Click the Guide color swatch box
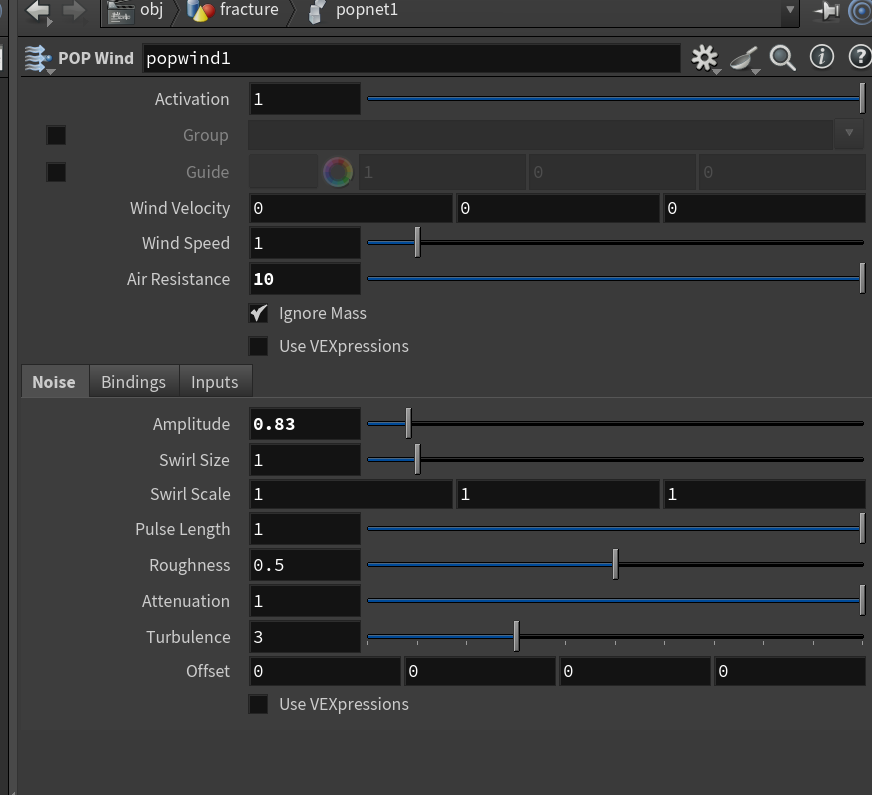Screen dimensions: 872x795 [283, 172]
